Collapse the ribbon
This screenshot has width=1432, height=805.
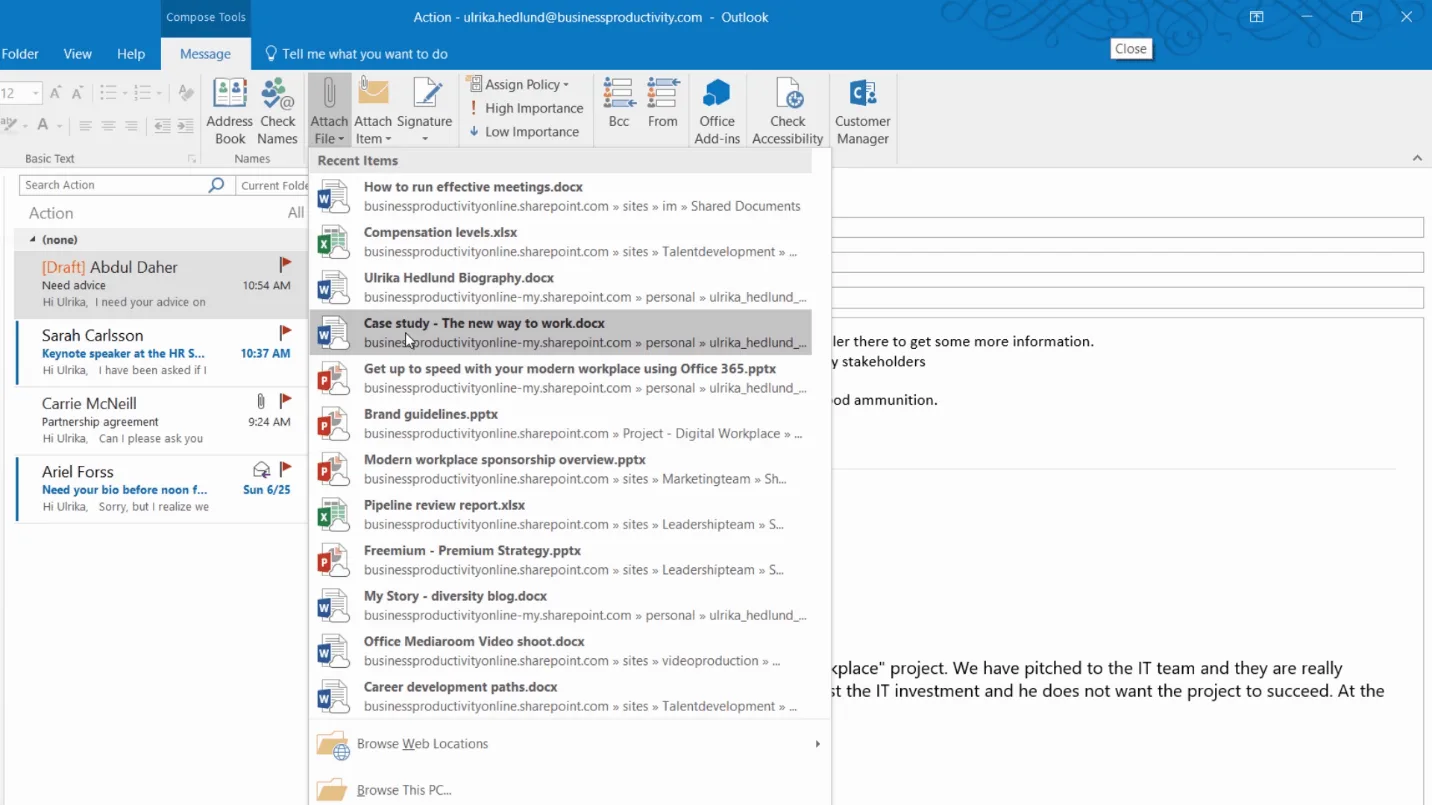click(1417, 158)
